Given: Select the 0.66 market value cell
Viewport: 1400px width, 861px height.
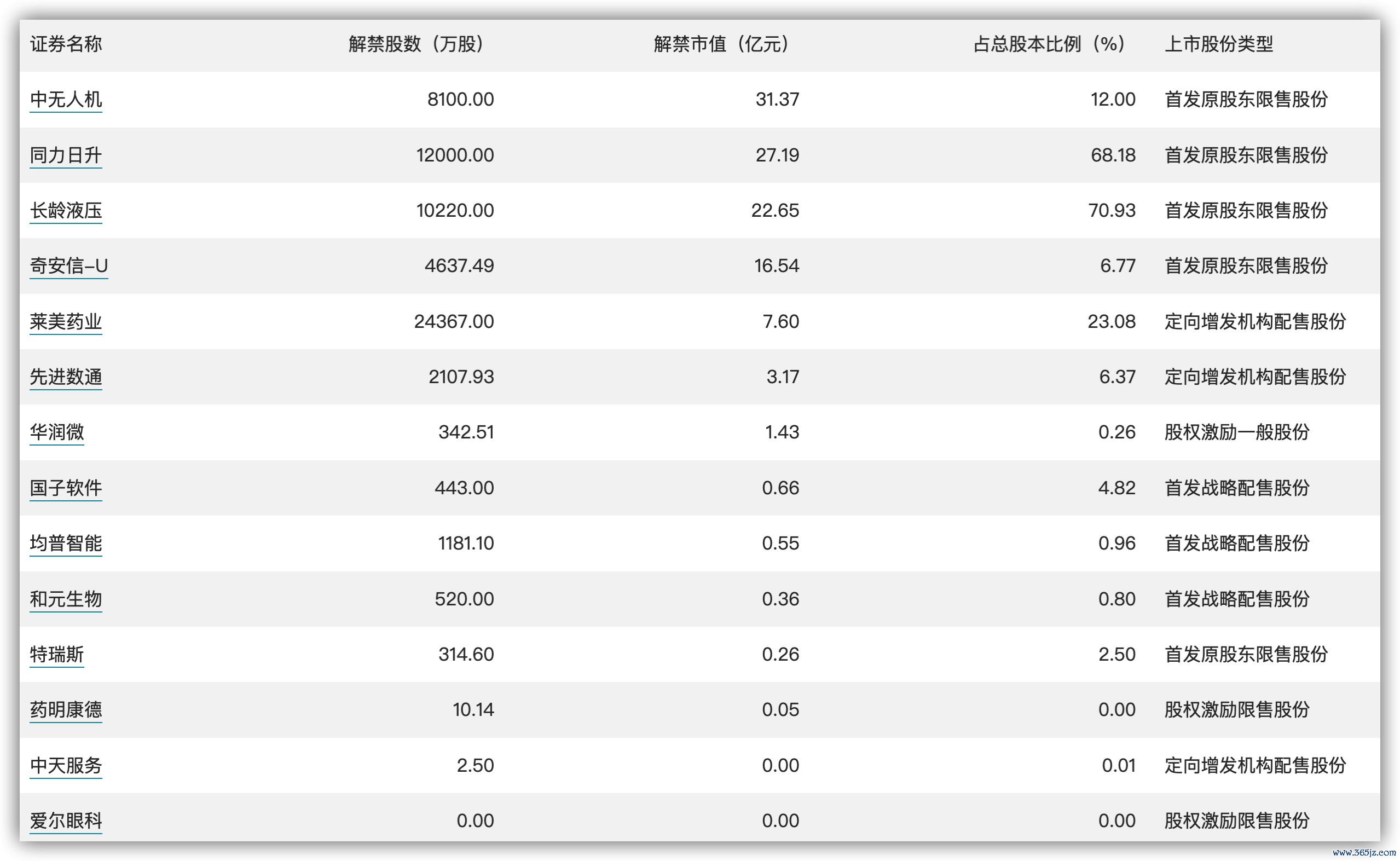Looking at the screenshot, I should (780, 488).
